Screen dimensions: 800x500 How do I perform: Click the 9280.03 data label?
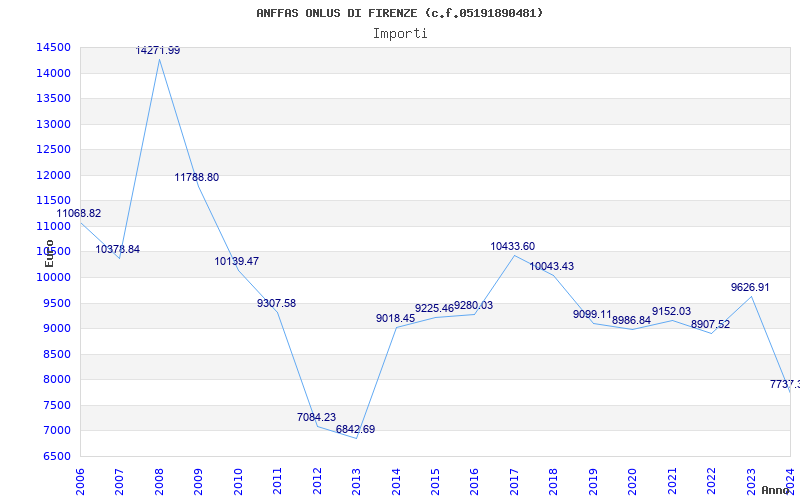(x=473, y=306)
